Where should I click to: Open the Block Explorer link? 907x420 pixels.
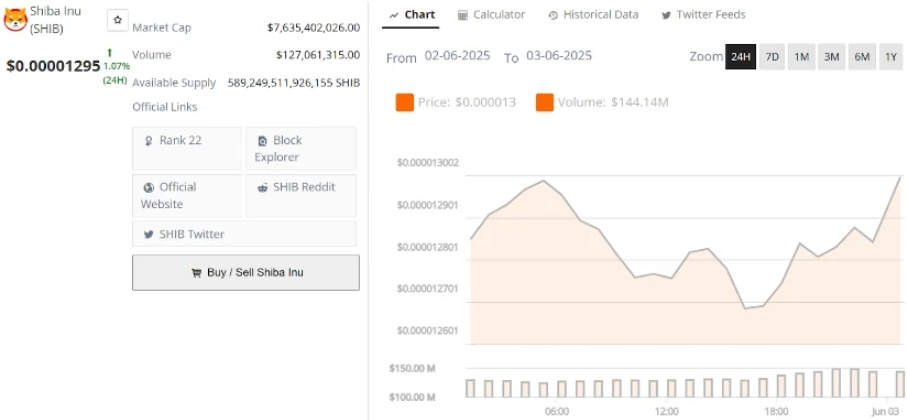tap(301, 149)
